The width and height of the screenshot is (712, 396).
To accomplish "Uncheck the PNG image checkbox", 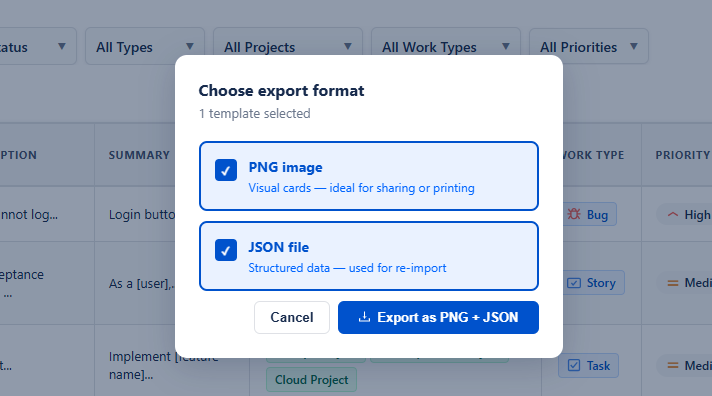I will click(x=226, y=170).
